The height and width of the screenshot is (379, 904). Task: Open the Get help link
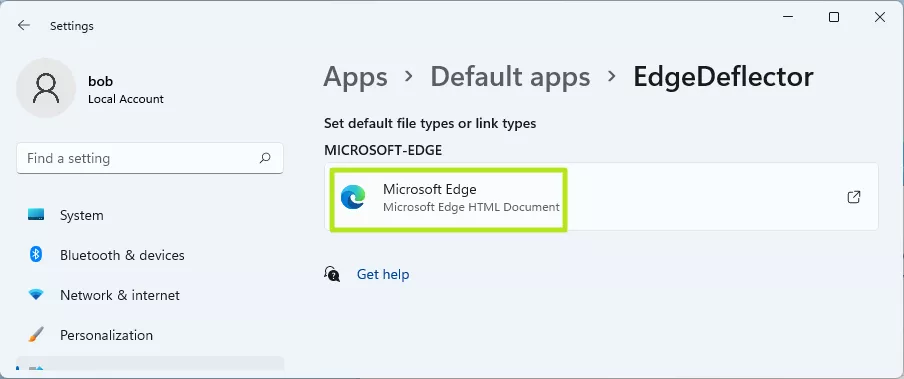pyautogui.click(x=383, y=274)
